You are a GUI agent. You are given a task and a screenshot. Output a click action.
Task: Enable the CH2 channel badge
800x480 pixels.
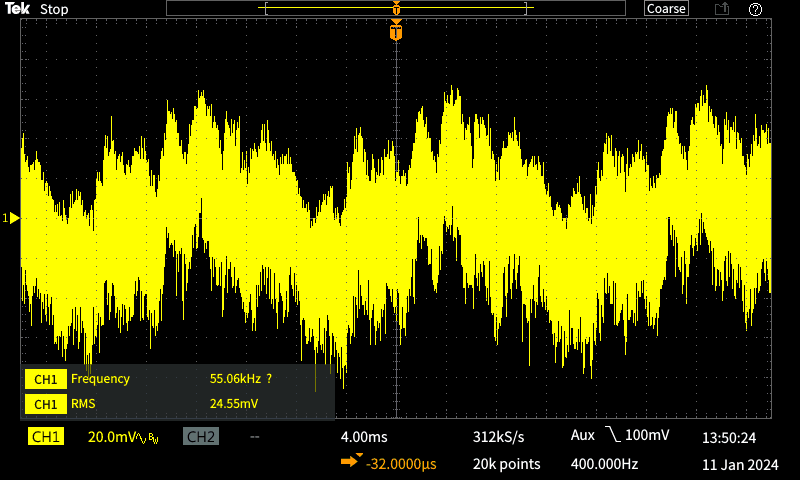point(201,437)
